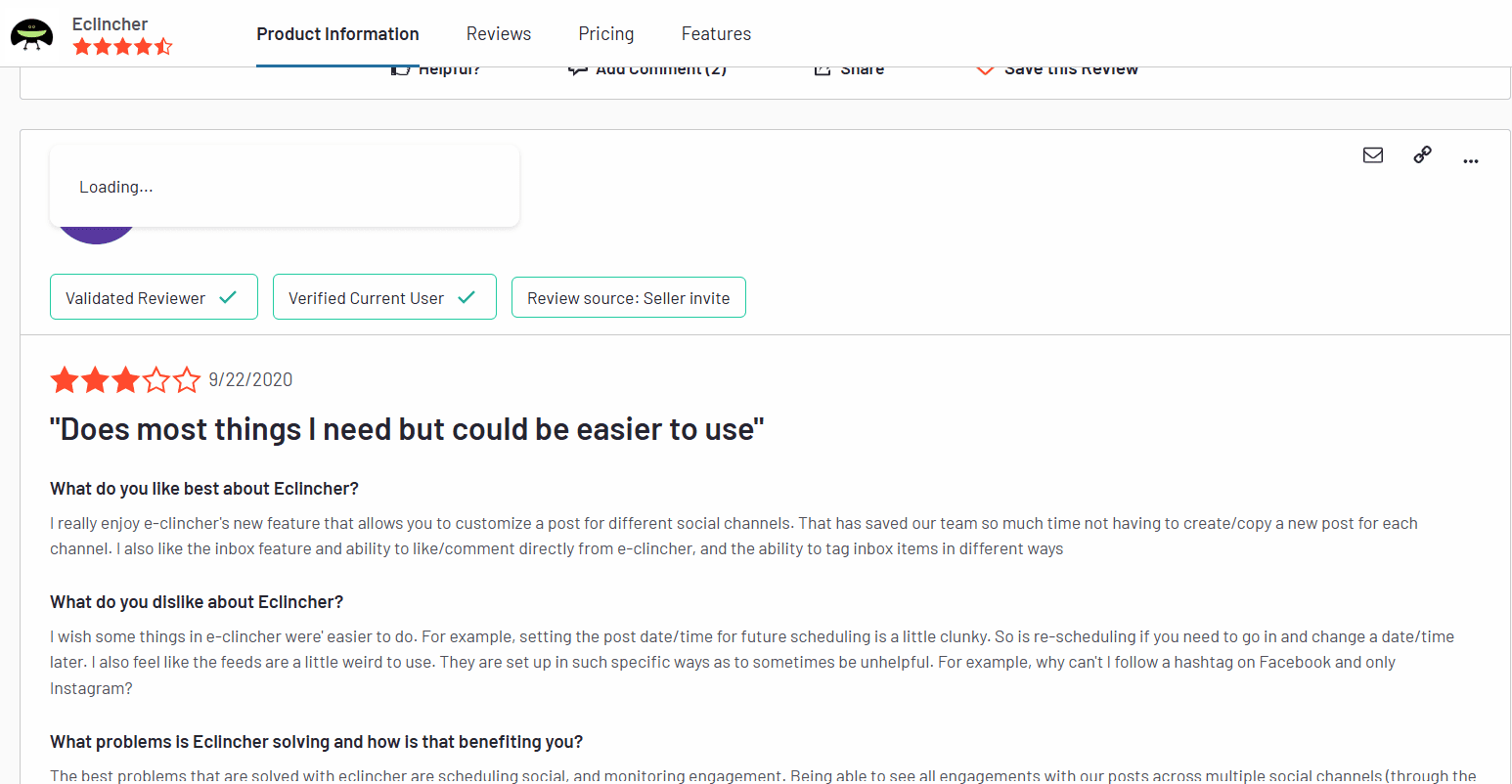The height and width of the screenshot is (784, 1512).
Task: Click the thumbs-up Helpful icon
Action: (x=400, y=70)
